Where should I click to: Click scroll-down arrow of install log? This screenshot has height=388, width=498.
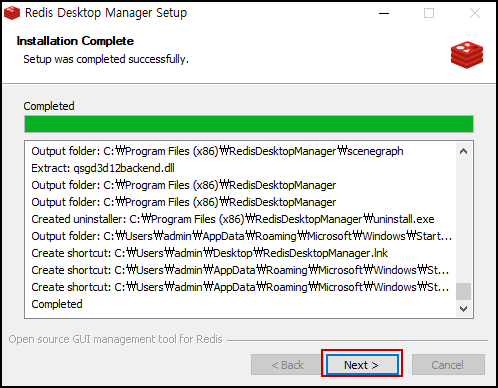coord(463,309)
